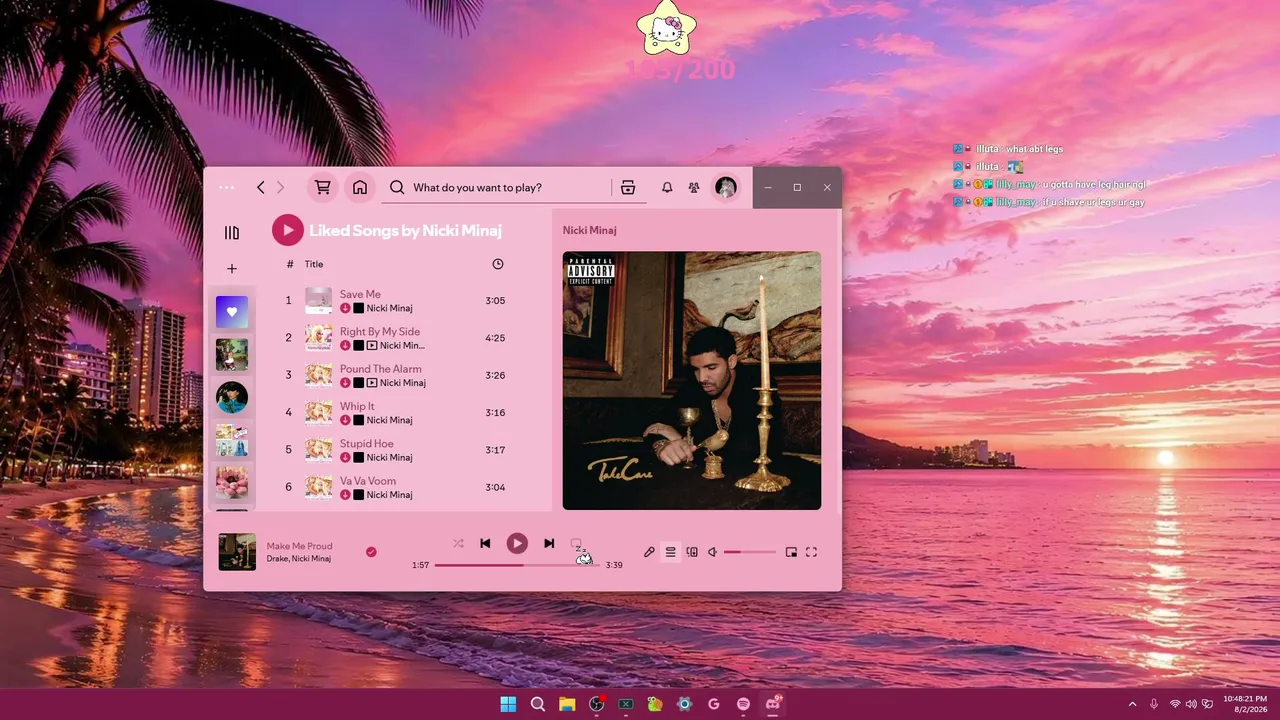This screenshot has width=1280, height=720.
Task: Open the Browse icon in search bar
Action: (628, 187)
